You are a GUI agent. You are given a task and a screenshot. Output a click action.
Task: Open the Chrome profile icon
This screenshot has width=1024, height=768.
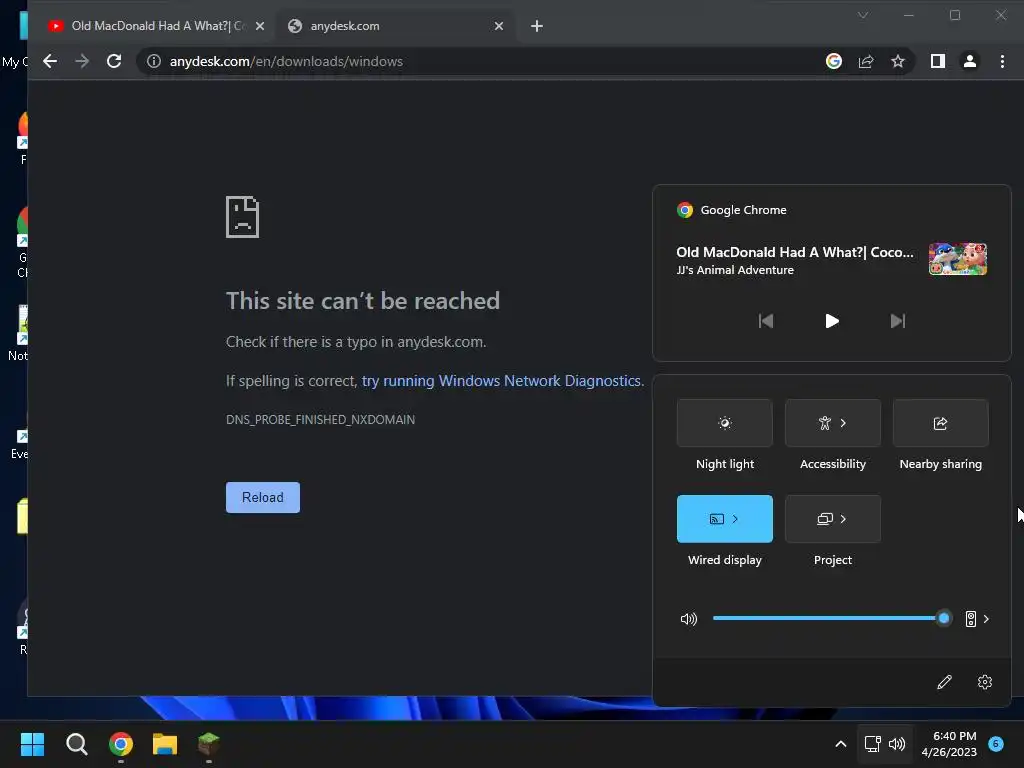click(x=970, y=61)
